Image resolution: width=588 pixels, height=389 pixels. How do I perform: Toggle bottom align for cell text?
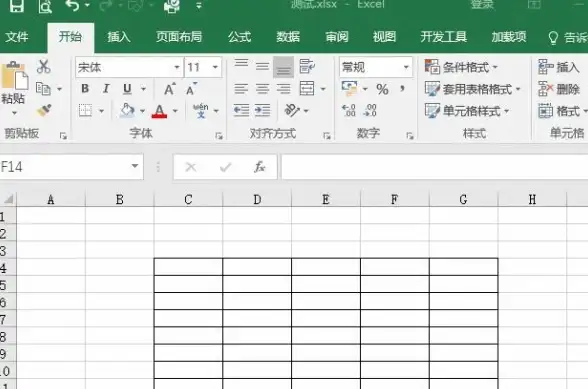284,68
